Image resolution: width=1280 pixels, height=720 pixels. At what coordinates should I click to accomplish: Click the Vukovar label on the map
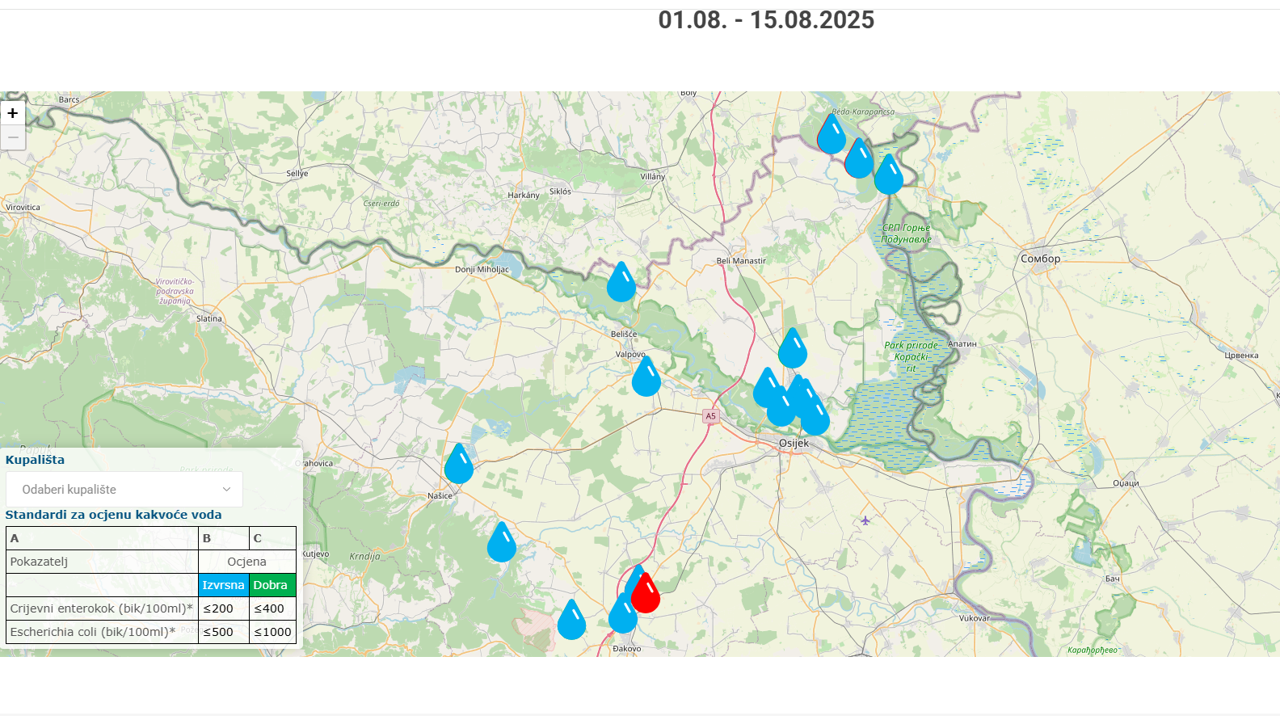click(x=974, y=618)
